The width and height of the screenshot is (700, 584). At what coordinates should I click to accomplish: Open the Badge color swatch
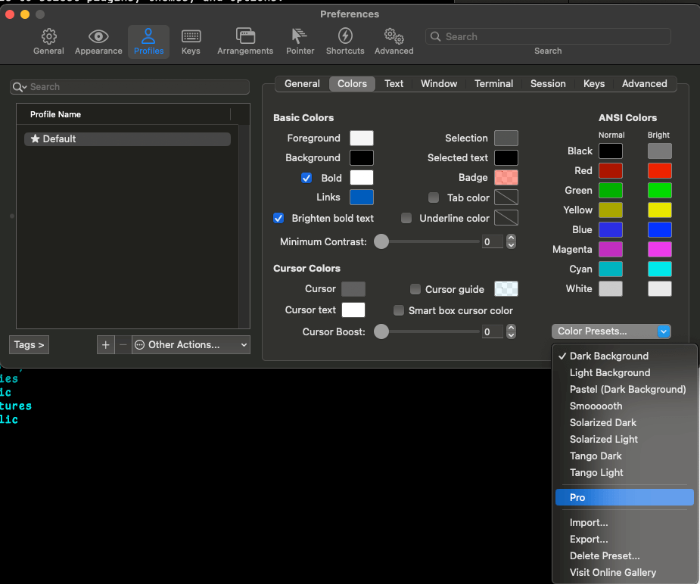click(506, 178)
